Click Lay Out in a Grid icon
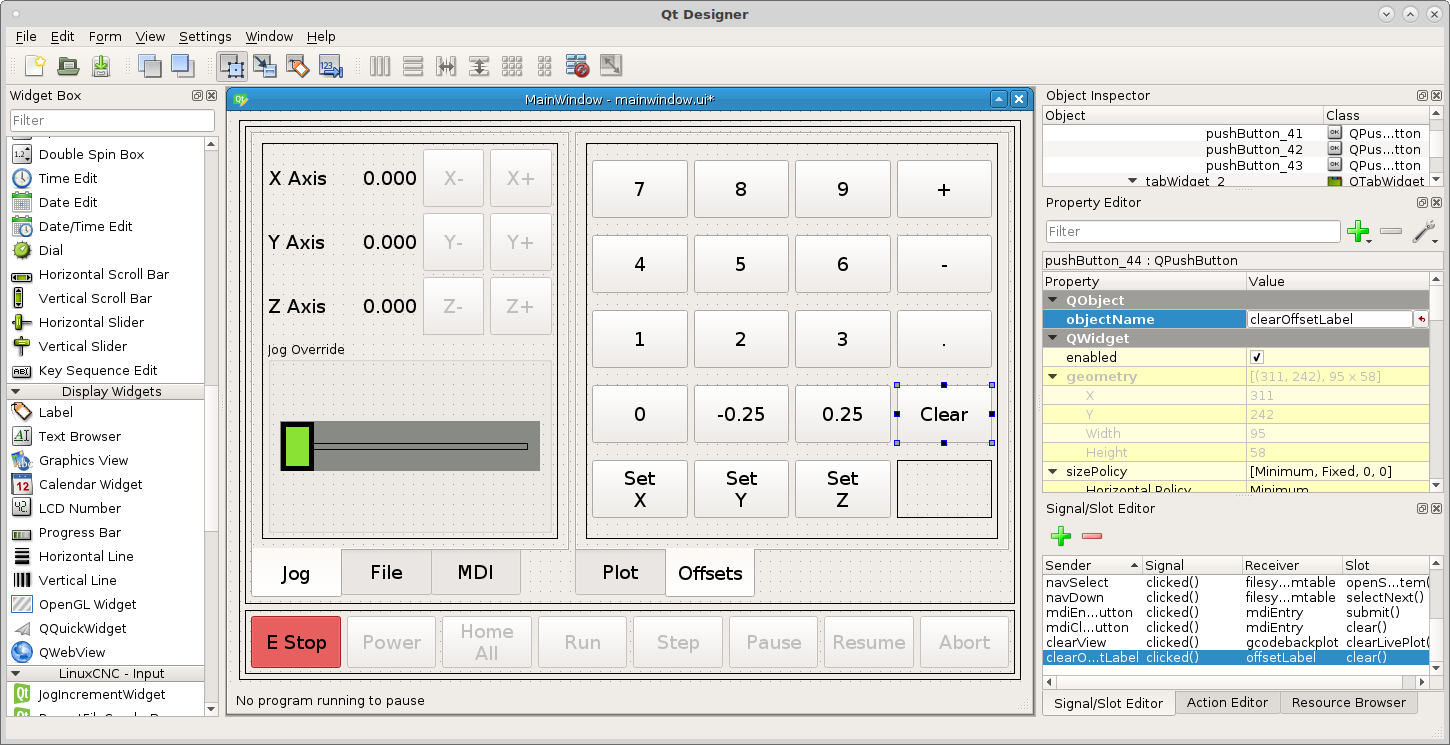The width and height of the screenshot is (1450, 745). pyautogui.click(x=512, y=66)
